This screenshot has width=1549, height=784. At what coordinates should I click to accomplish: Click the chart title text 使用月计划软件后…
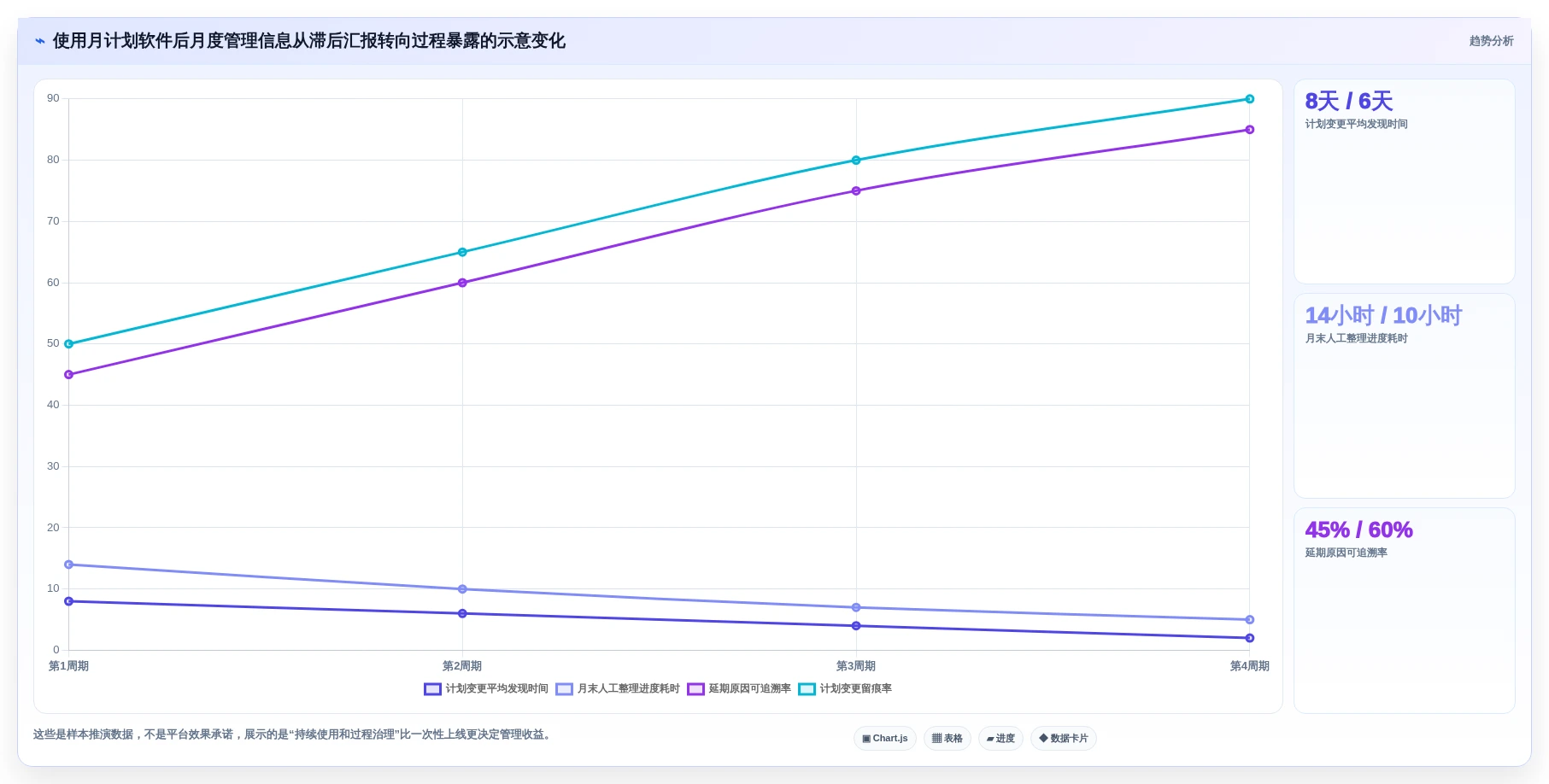[x=308, y=41]
